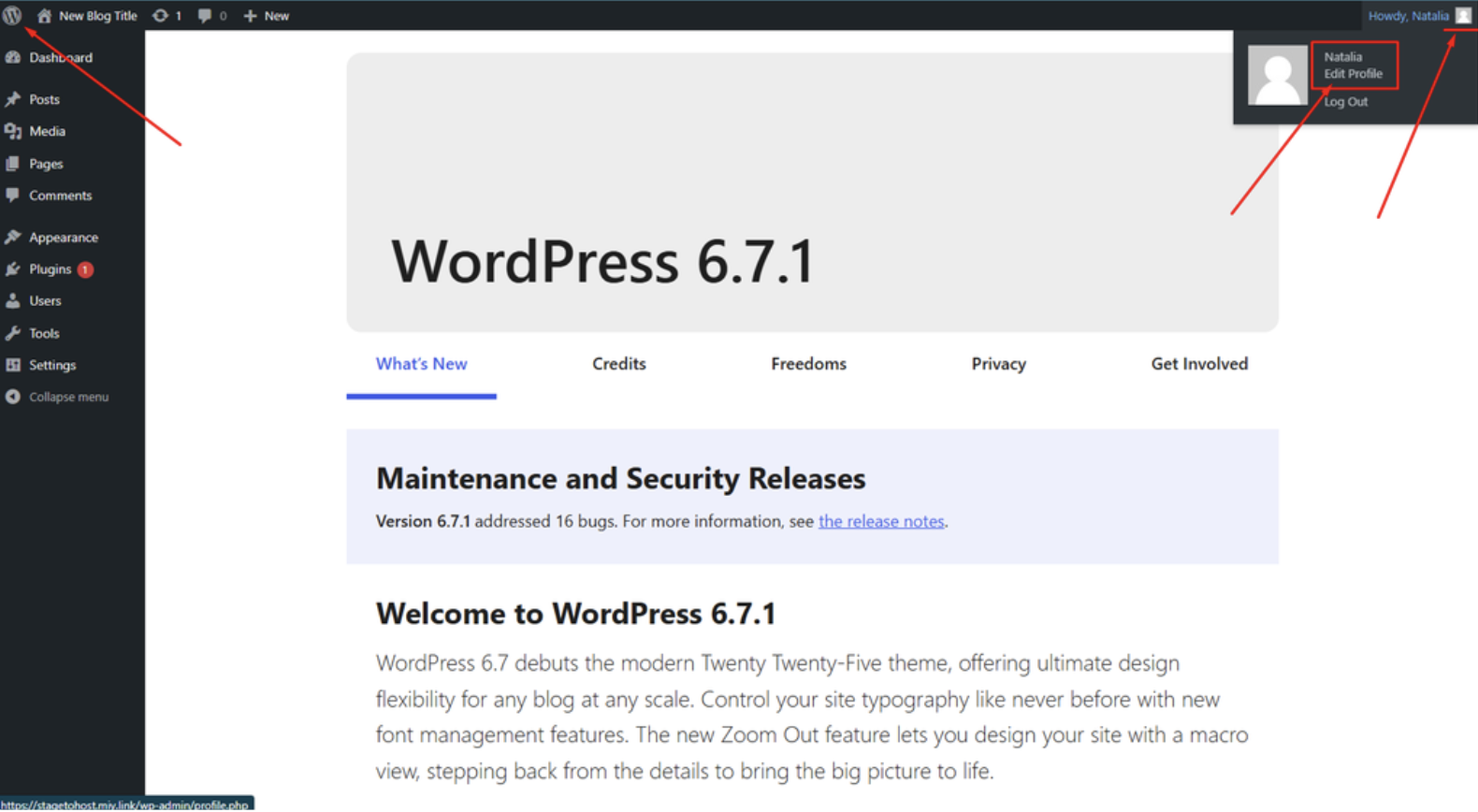1478x812 pixels.
Task: Open the Plugins menu label
Action: pos(50,269)
